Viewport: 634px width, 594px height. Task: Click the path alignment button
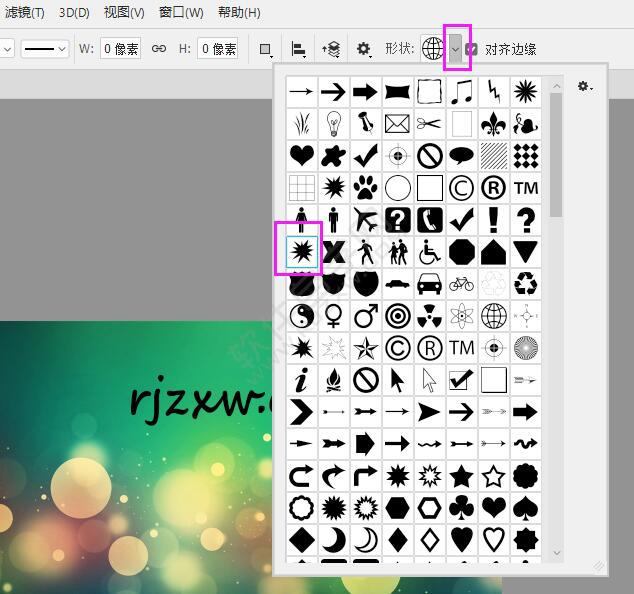298,49
